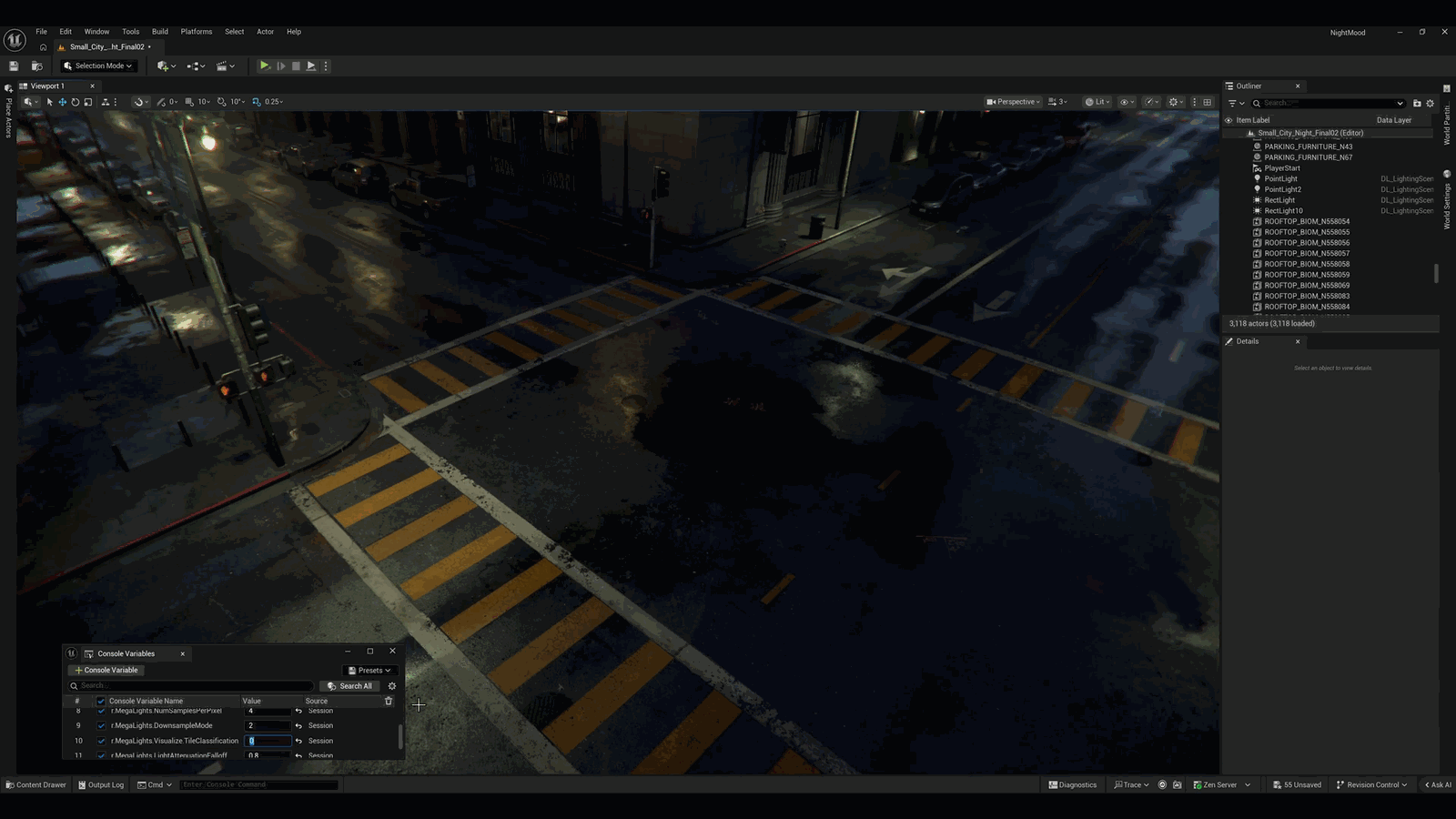Image resolution: width=1456 pixels, height=819 pixels.
Task: Open the Tools menu
Action: pyautogui.click(x=131, y=32)
